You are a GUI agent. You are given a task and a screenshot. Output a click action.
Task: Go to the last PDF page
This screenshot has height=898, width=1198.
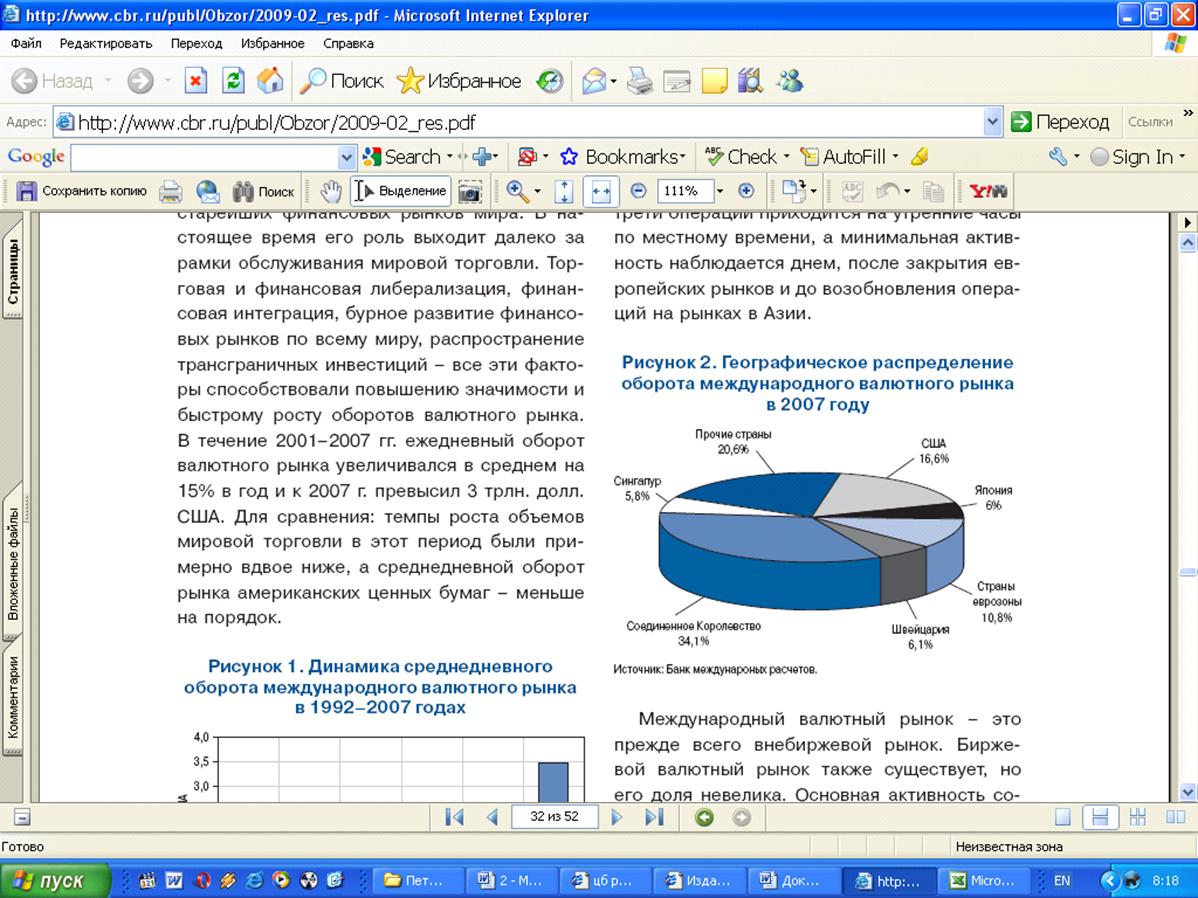[654, 817]
